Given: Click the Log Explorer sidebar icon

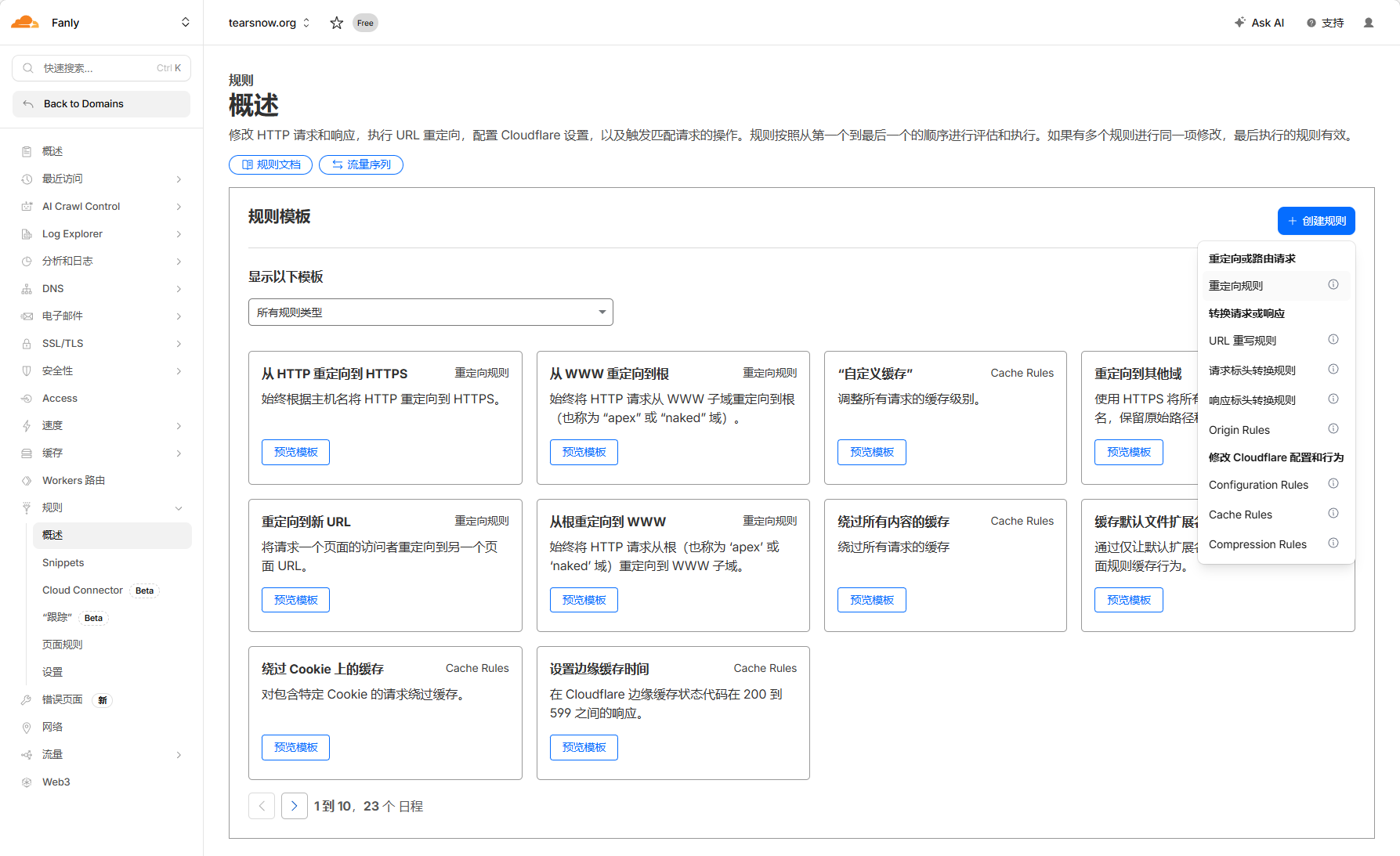Looking at the screenshot, I should 27,233.
